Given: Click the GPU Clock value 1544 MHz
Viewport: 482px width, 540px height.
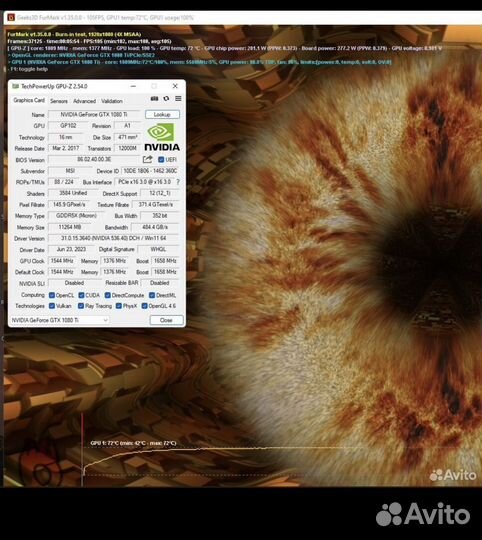Looking at the screenshot, I should pos(62,261).
